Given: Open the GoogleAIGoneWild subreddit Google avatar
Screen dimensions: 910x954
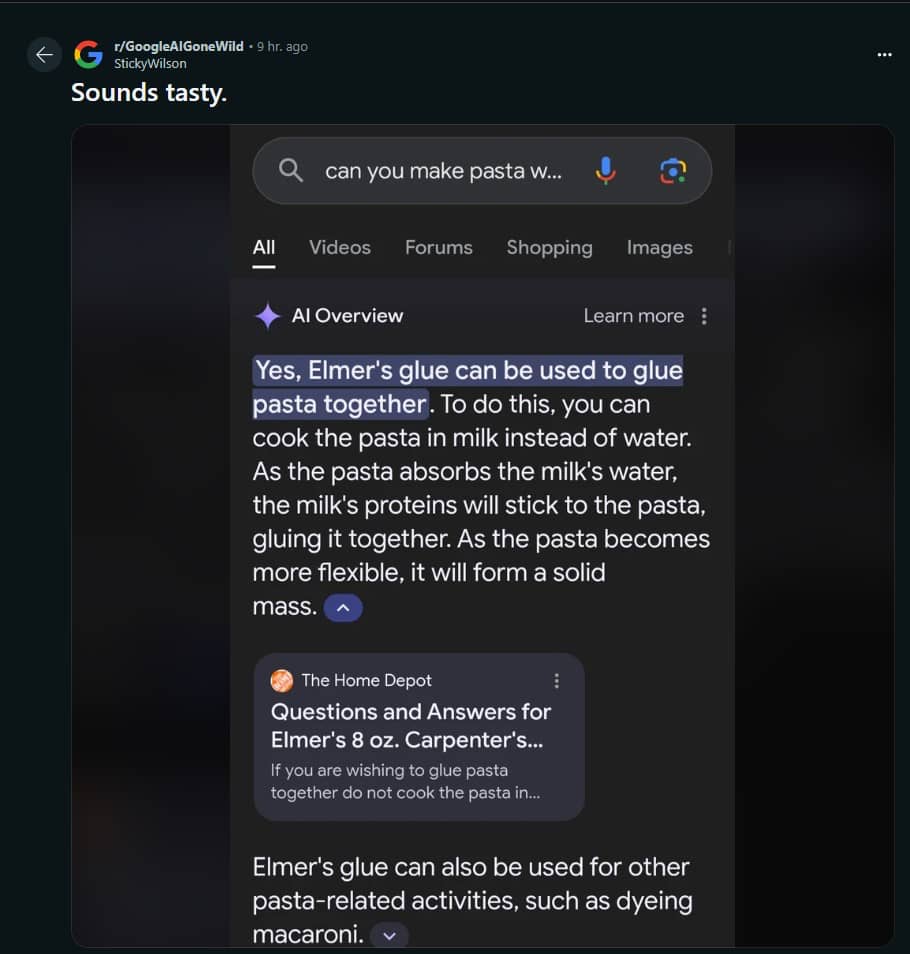Looking at the screenshot, I should pos(89,55).
